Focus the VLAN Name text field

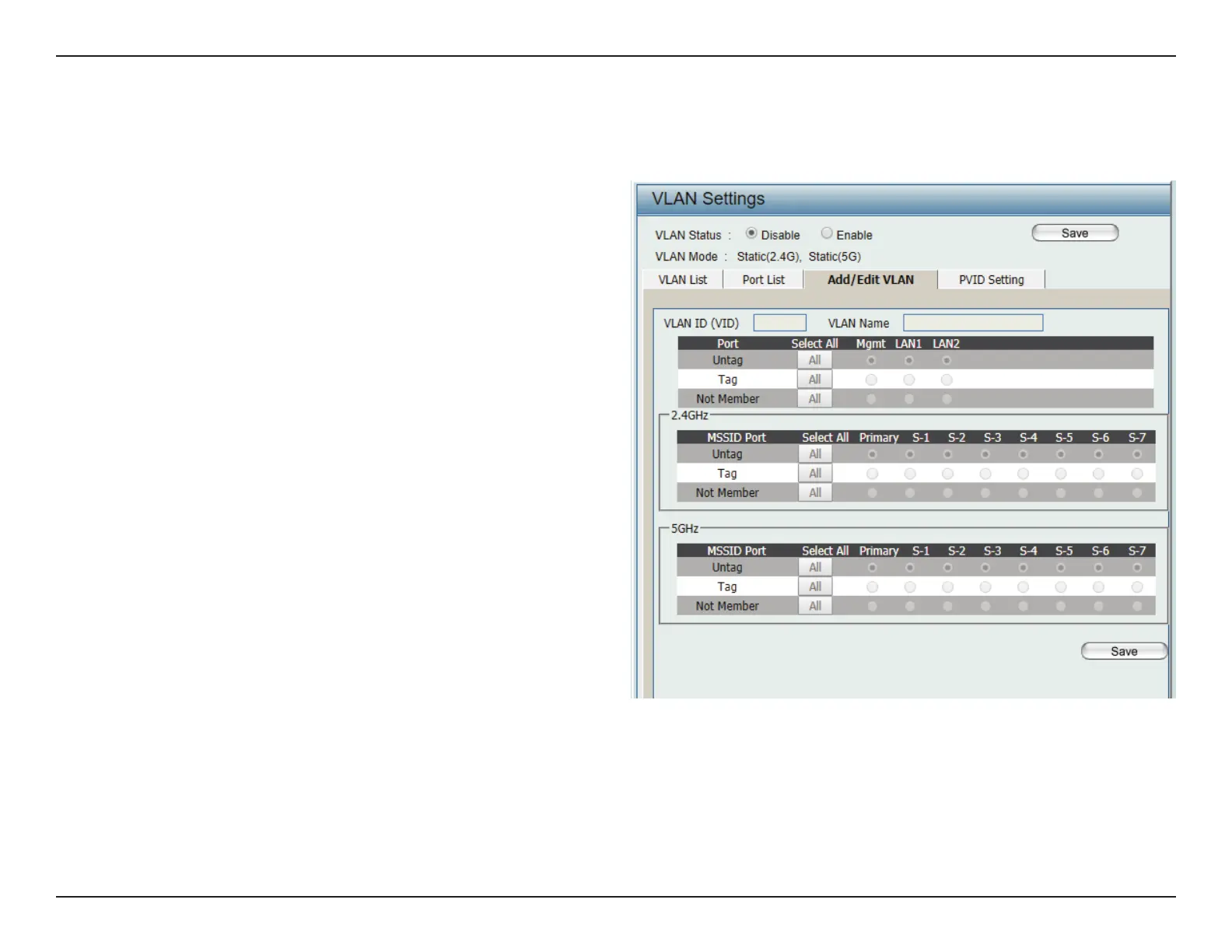click(x=973, y=323)
